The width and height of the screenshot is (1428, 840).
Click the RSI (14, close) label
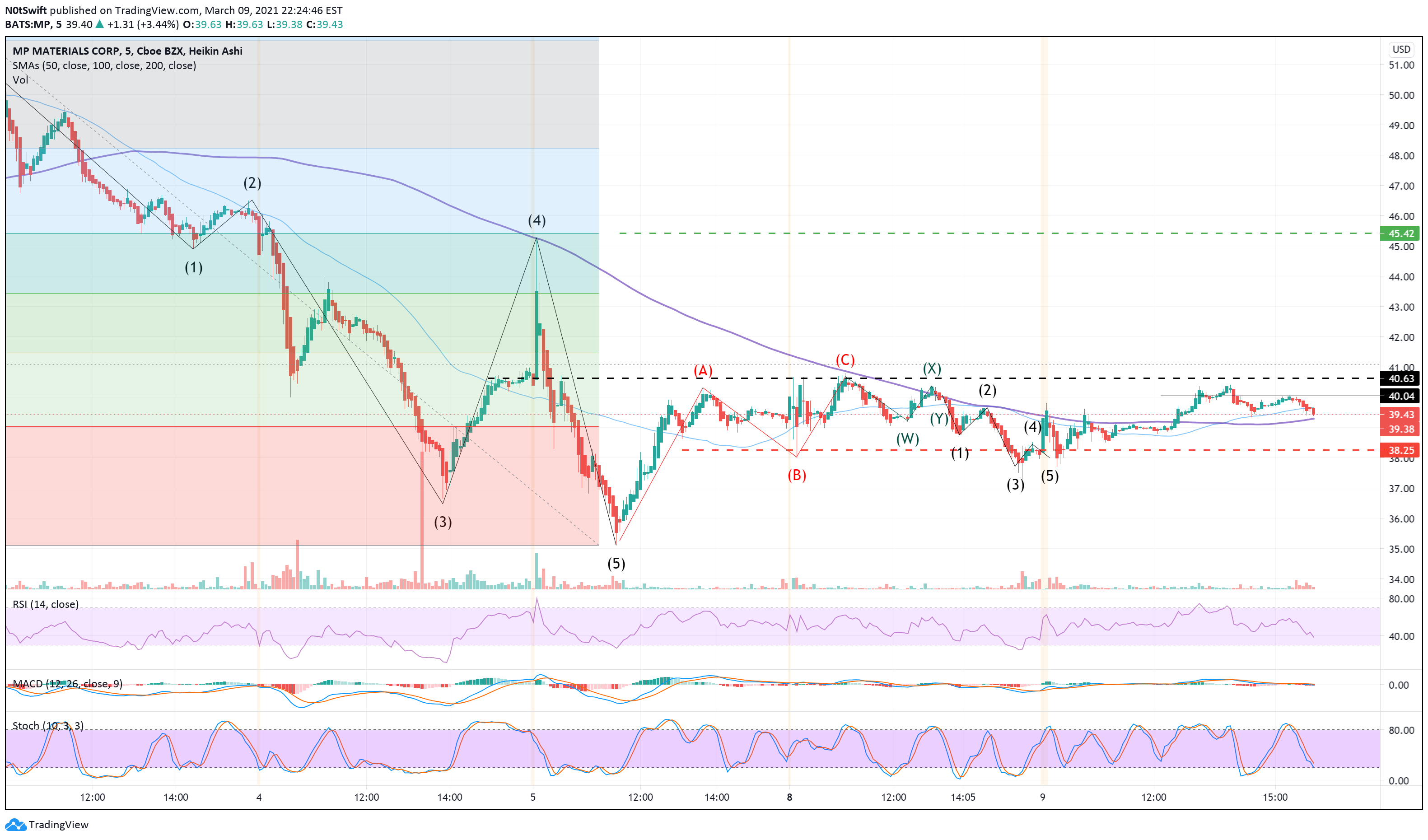click(x=45, y=604)
